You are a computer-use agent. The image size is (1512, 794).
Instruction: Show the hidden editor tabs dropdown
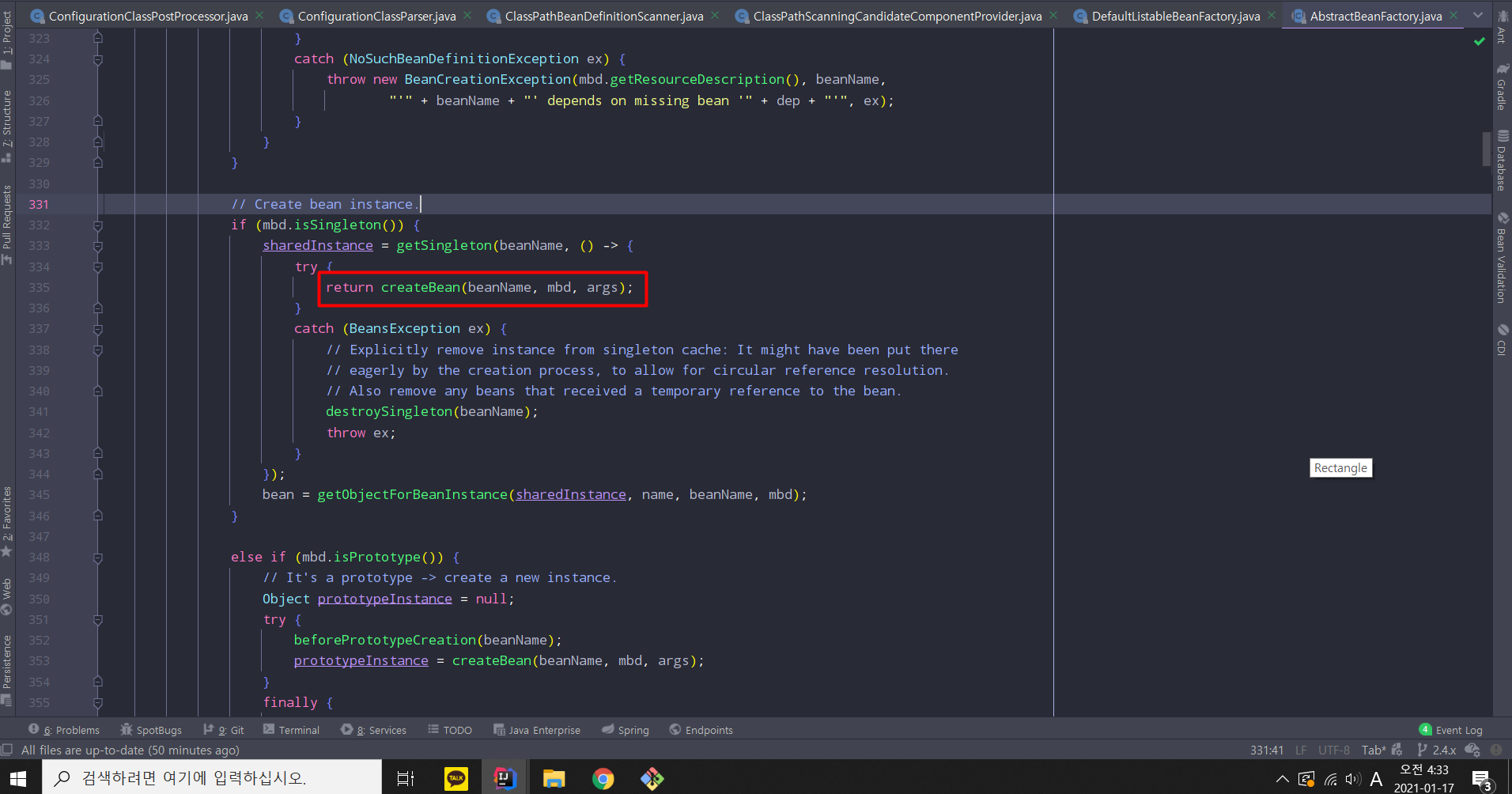1478,15
